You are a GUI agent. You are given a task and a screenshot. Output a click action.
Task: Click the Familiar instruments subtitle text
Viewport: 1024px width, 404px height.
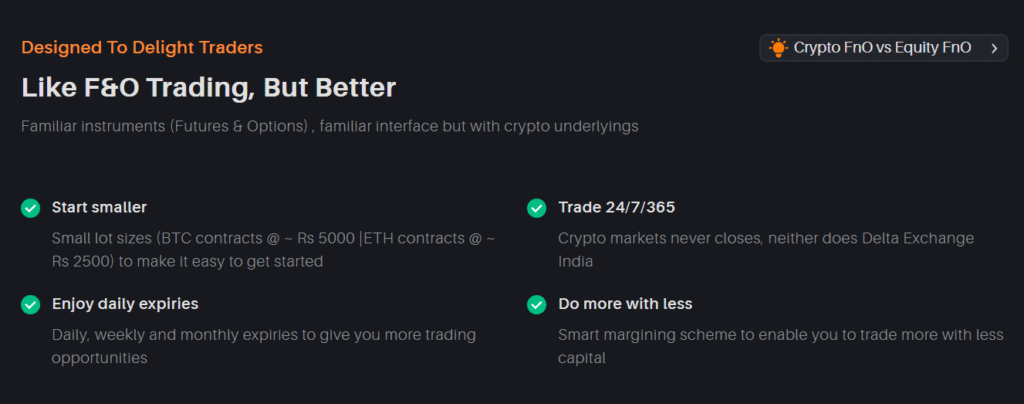tap(329, 127)
